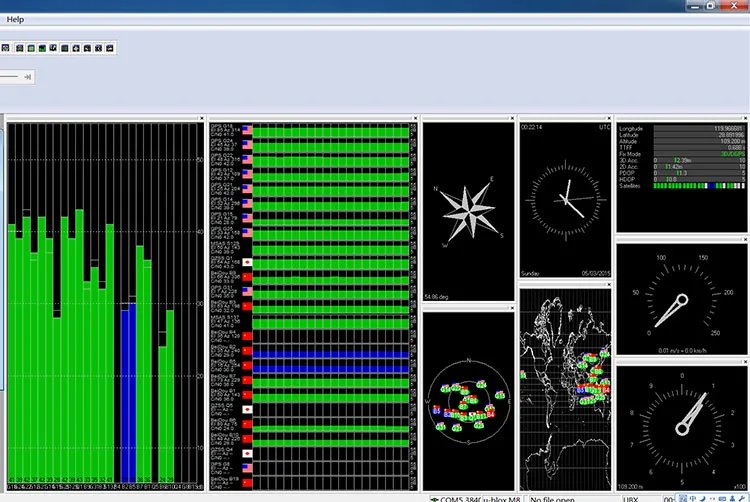Close the satellite level history panel
750x502 pixels.
click(x=415, y=118)
